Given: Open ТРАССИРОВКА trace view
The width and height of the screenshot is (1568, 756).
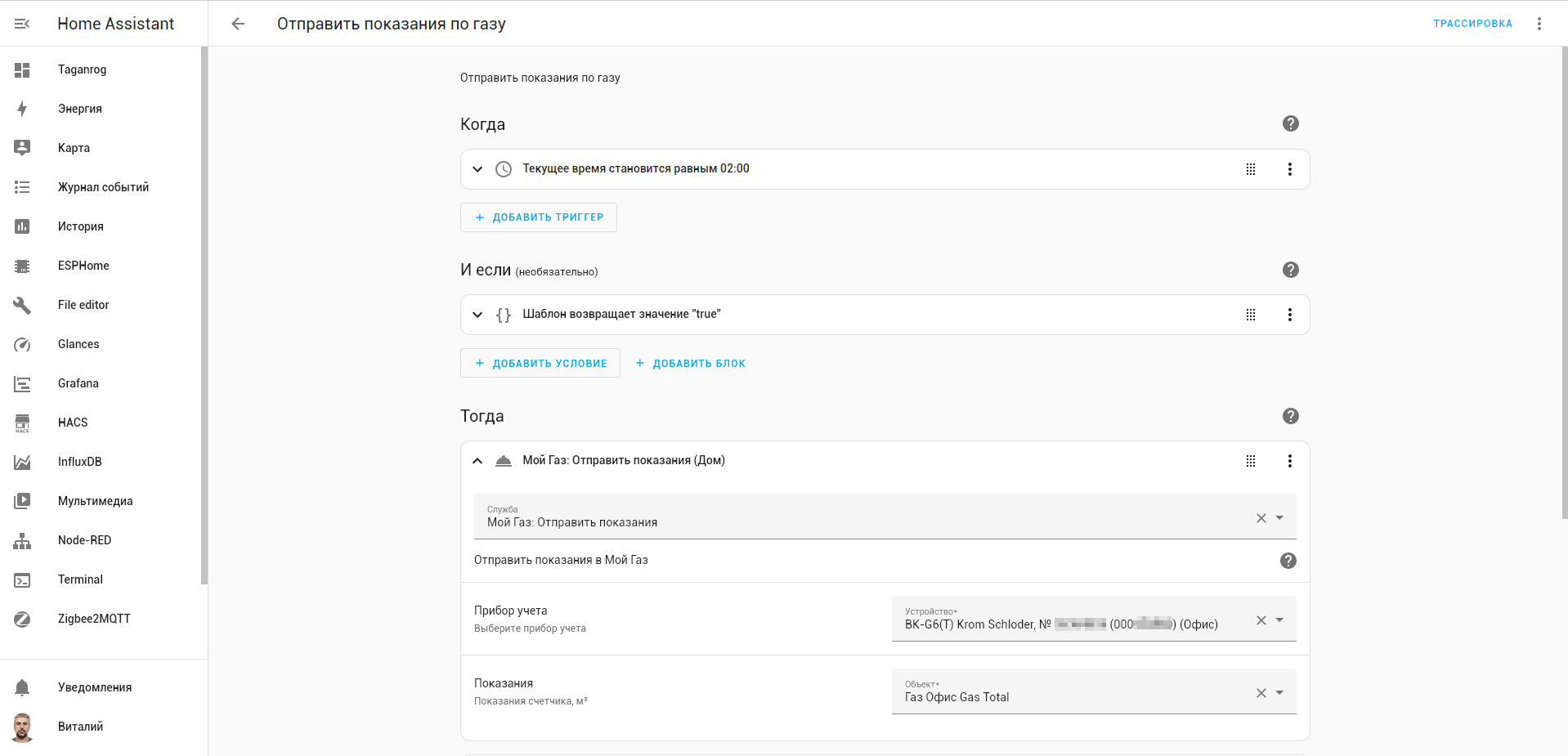Looking at the screenshot, I should 1472,24.
